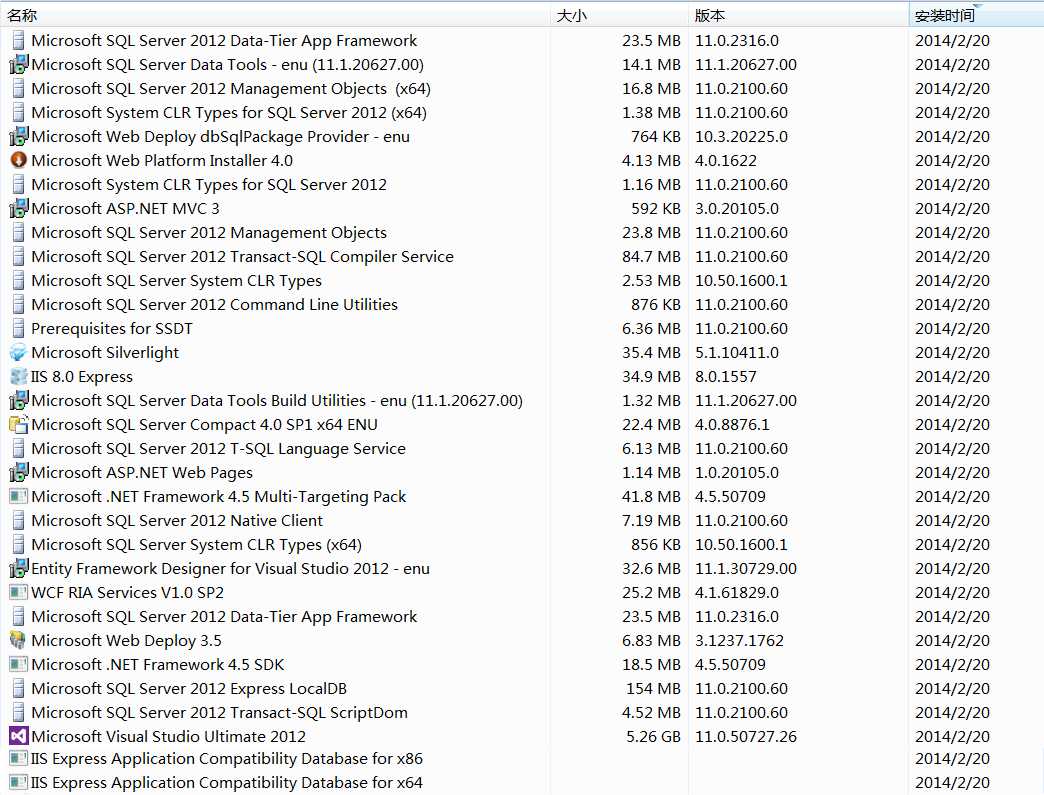Sort by the 大小 column header
Viewport: 1044px width, 795px height.
pyautogui.click(x=619, y=15)
